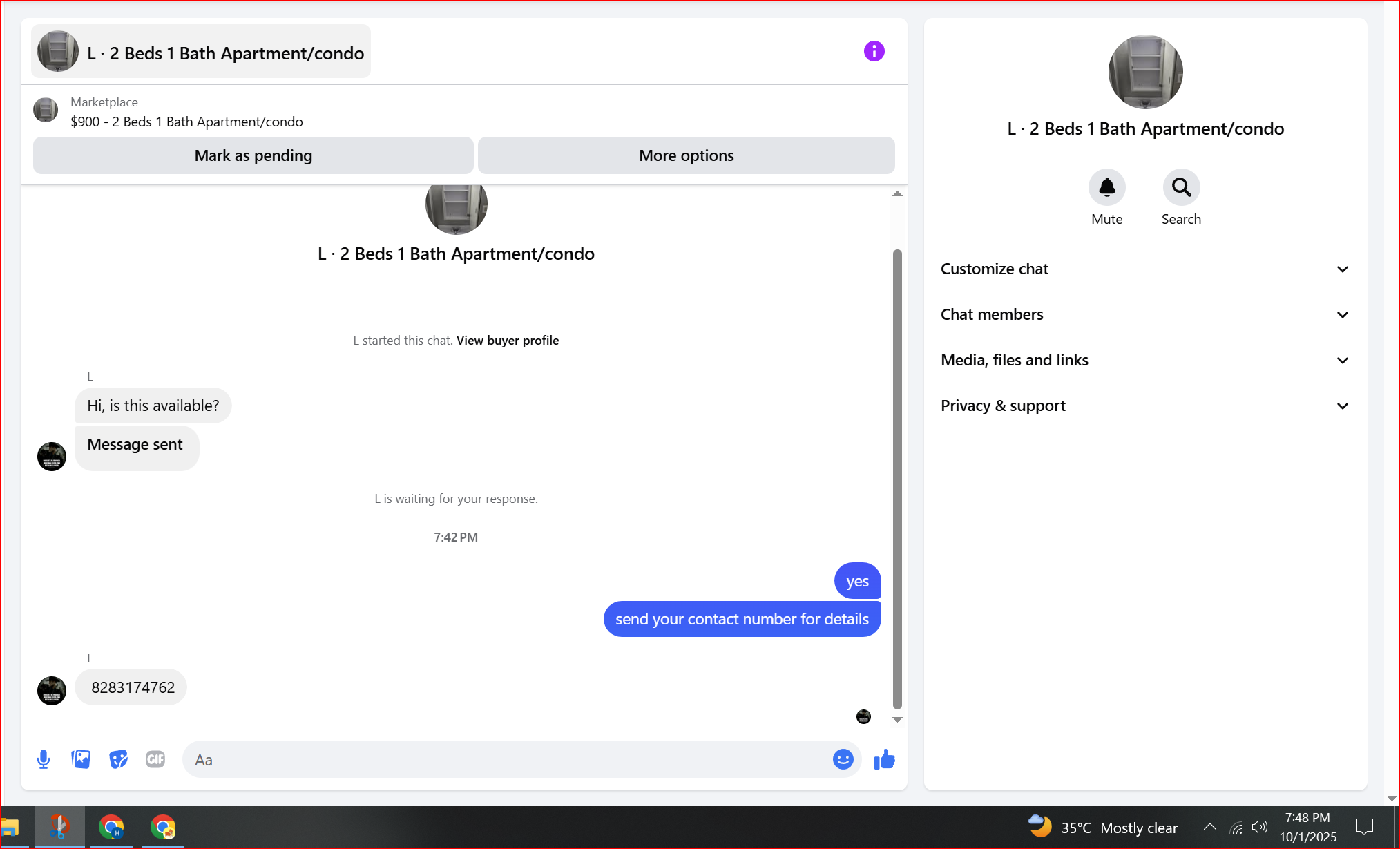
Task: Open weather widget showing 35°C
Action: [x=1102, y=827]
